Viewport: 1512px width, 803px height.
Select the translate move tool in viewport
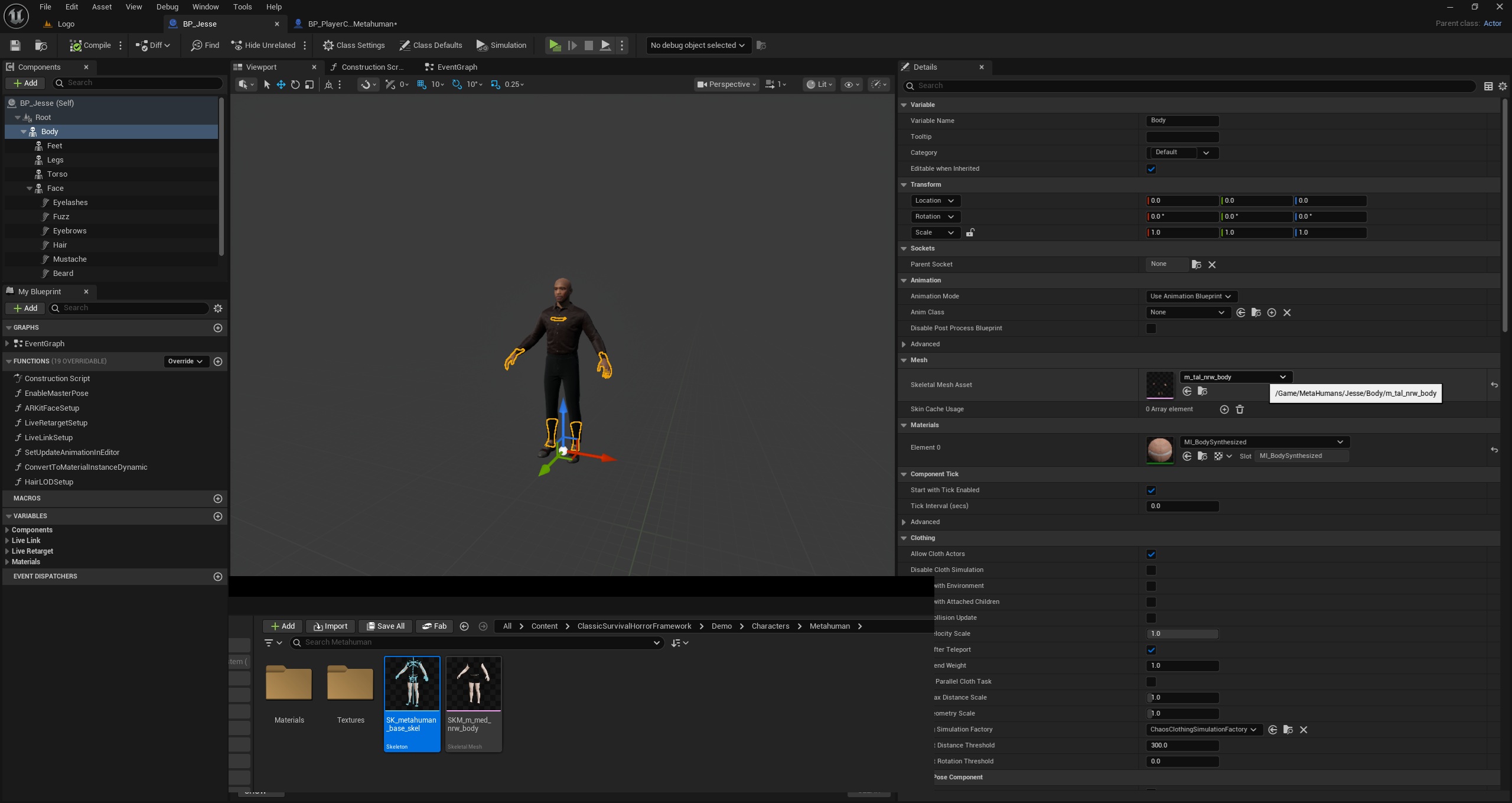tap(281, 84)
